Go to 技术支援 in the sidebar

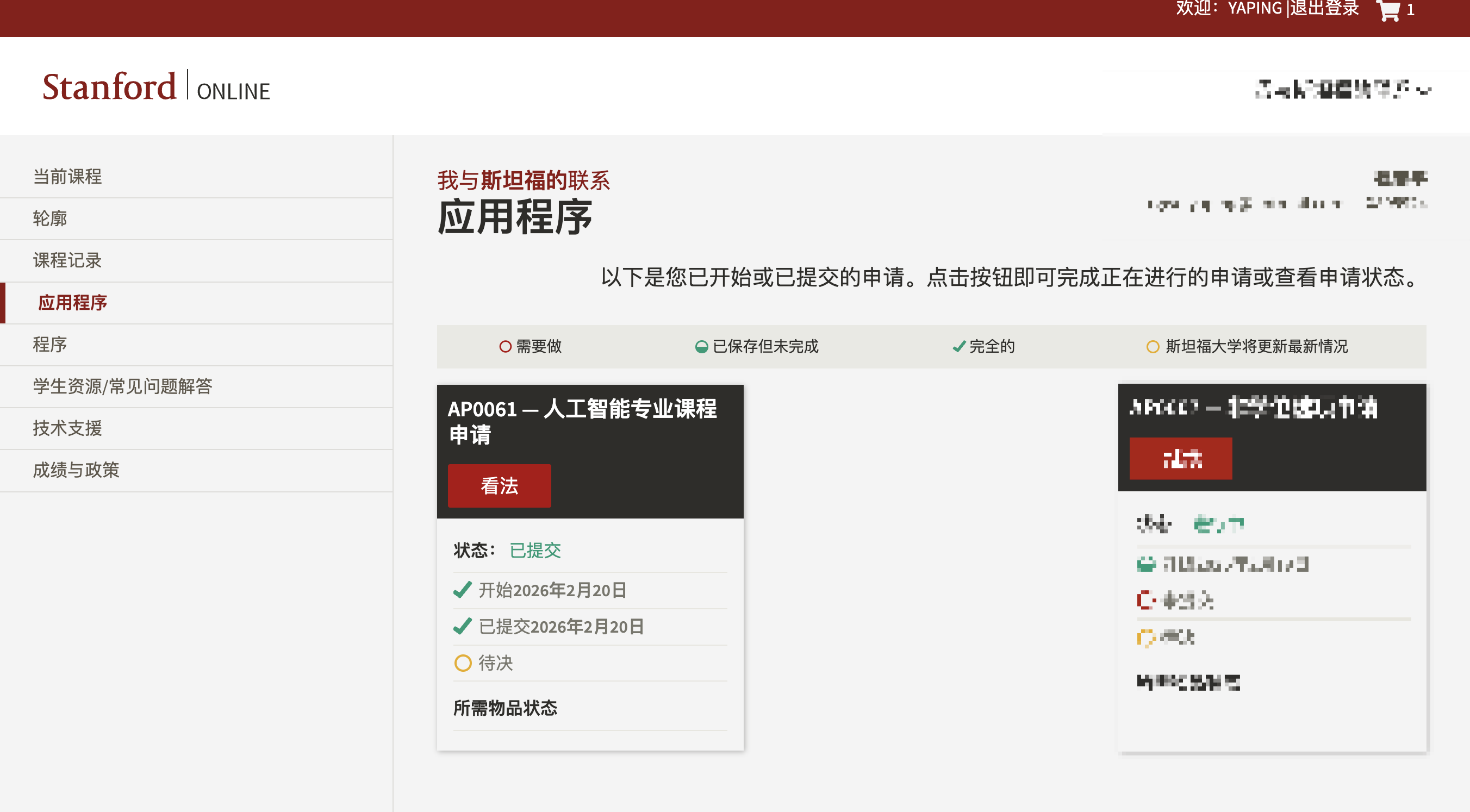pos(196,428)
